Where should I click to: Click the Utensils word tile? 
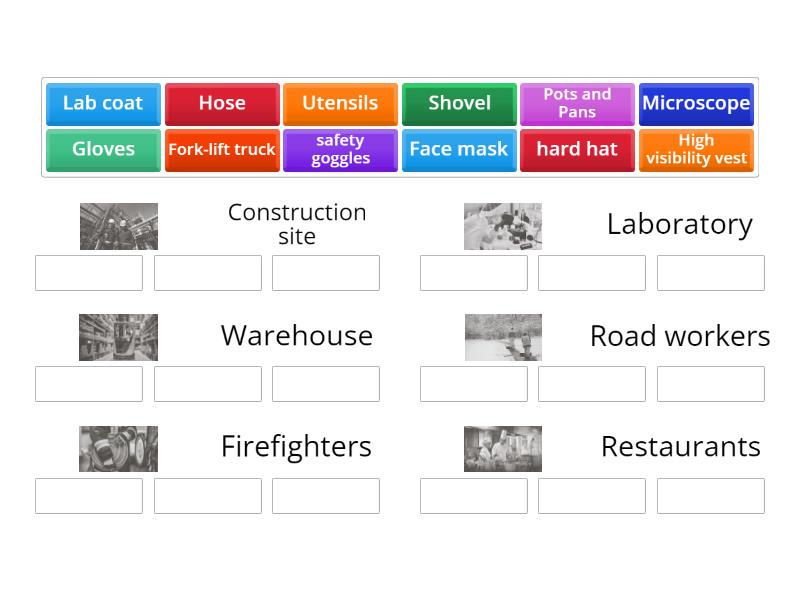(x=340, y=103)
